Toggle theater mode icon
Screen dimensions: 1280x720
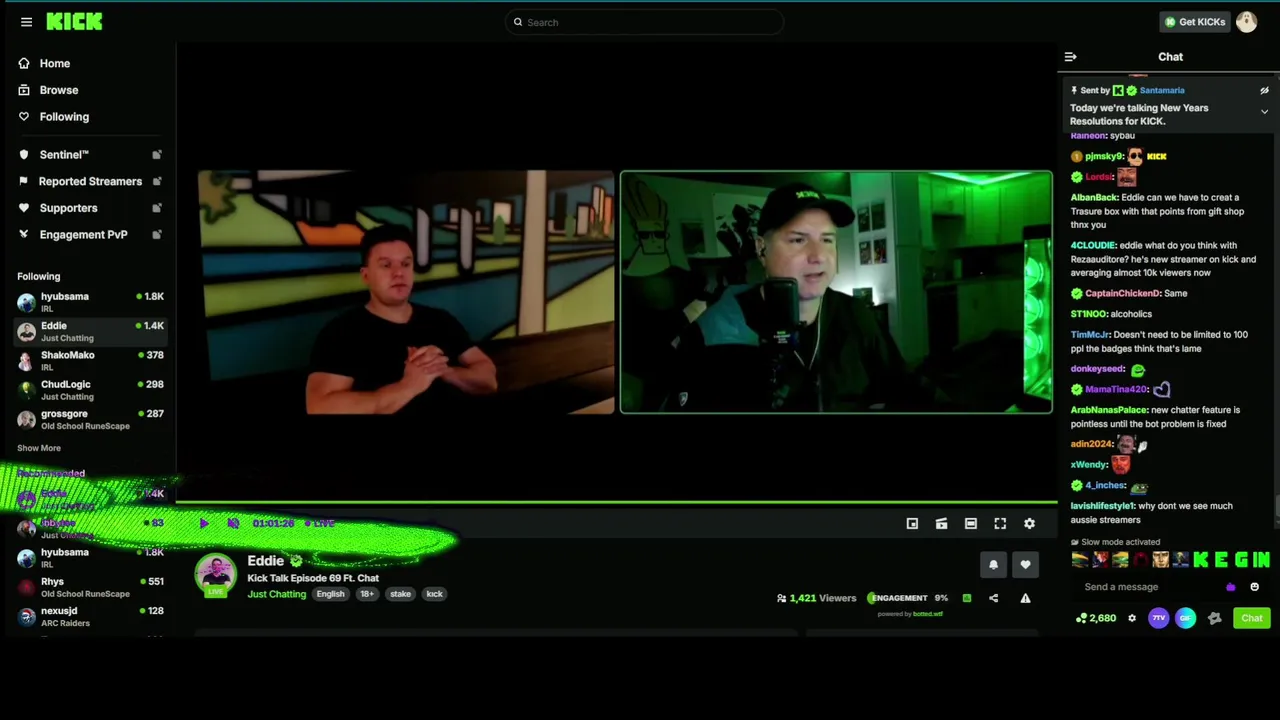click(970, 523)
